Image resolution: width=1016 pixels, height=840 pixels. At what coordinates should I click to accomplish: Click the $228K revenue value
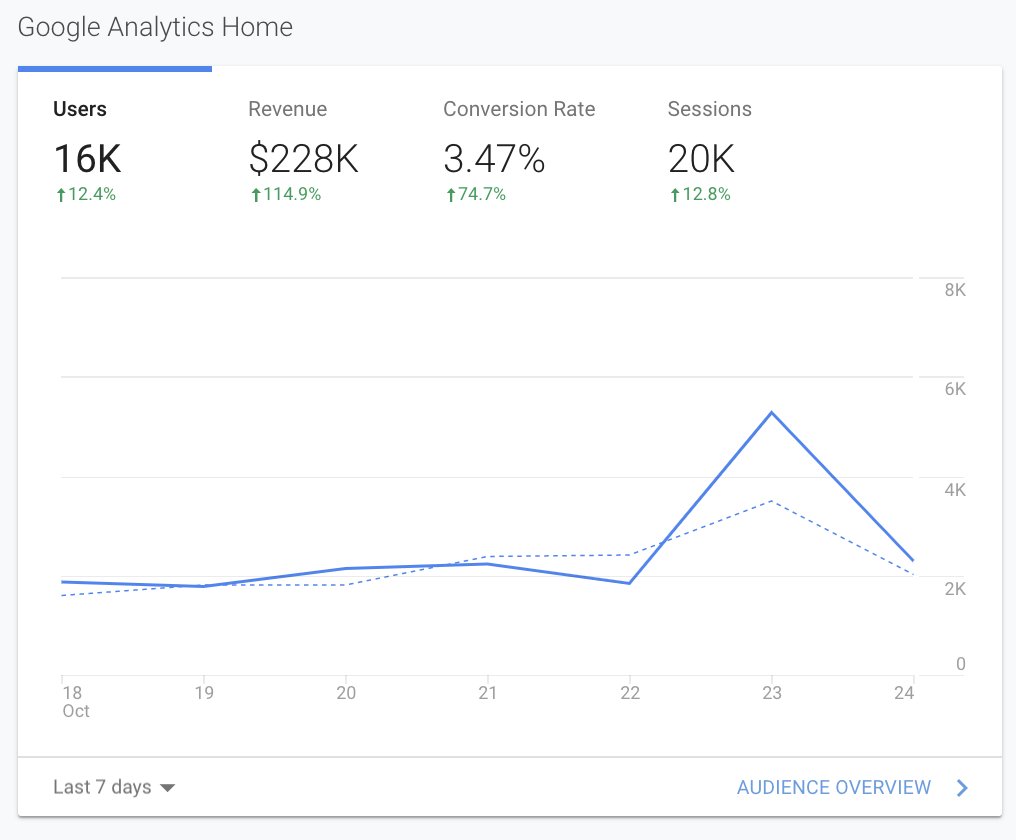[x=303, y=159]
